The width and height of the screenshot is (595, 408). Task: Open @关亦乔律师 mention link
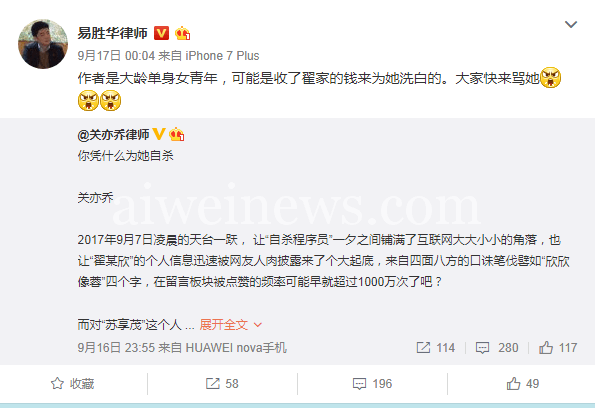(113, 135)
